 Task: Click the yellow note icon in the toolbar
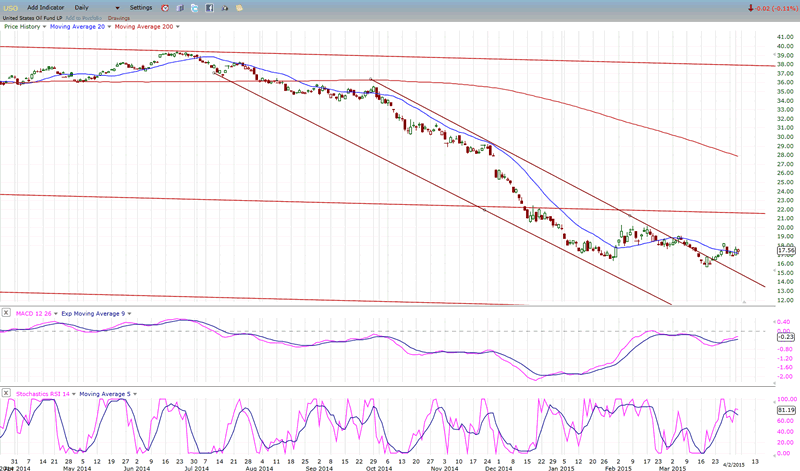point(241,7)
